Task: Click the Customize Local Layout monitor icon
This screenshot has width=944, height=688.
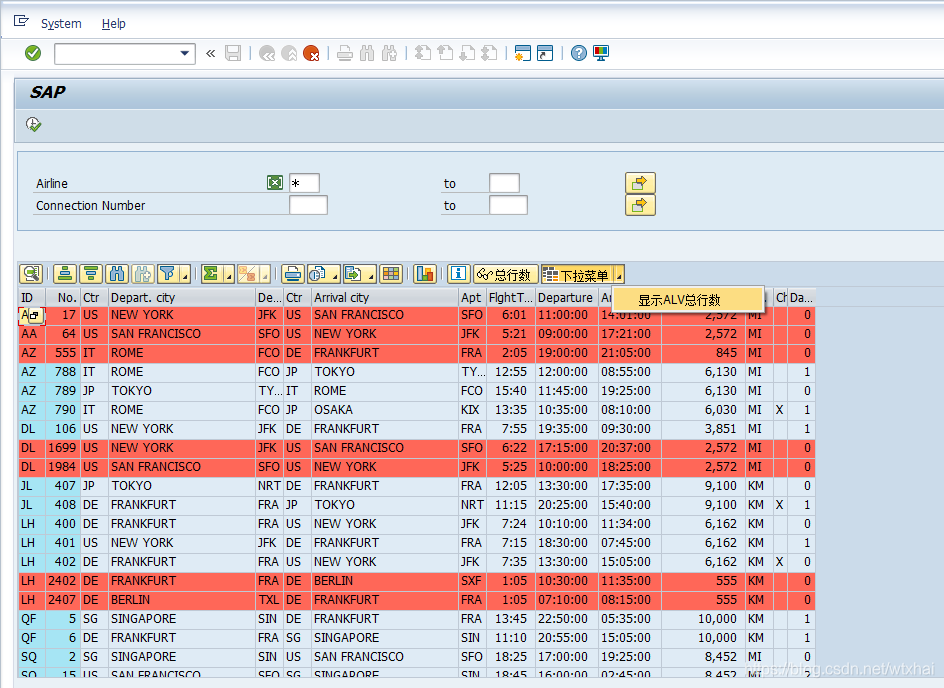Action: pyautogui.click(x=601, y=53)
